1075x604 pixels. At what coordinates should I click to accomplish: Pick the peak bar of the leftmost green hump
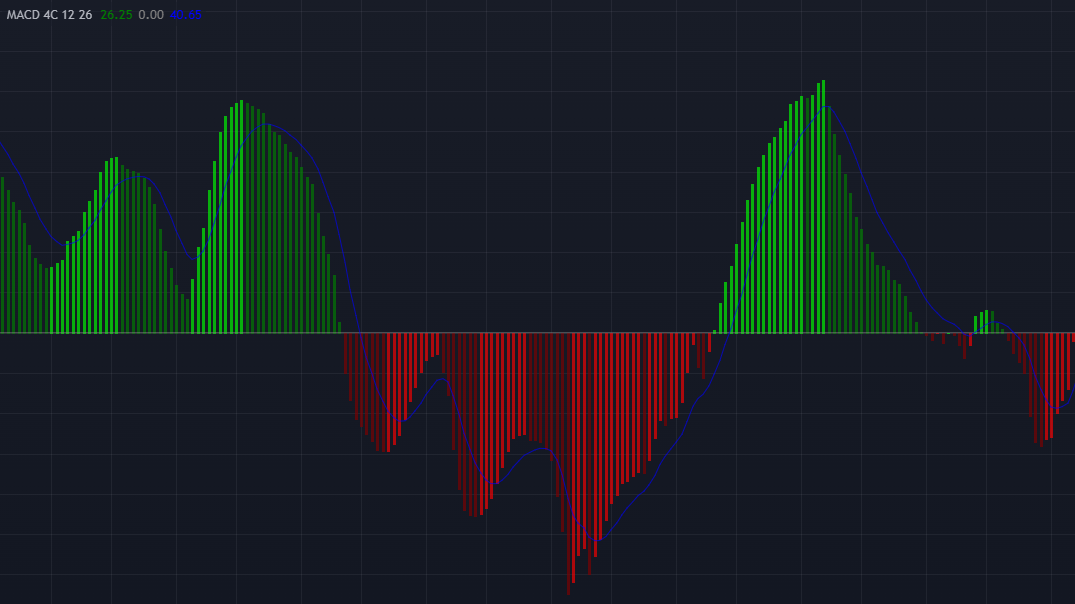pos(116,245)
